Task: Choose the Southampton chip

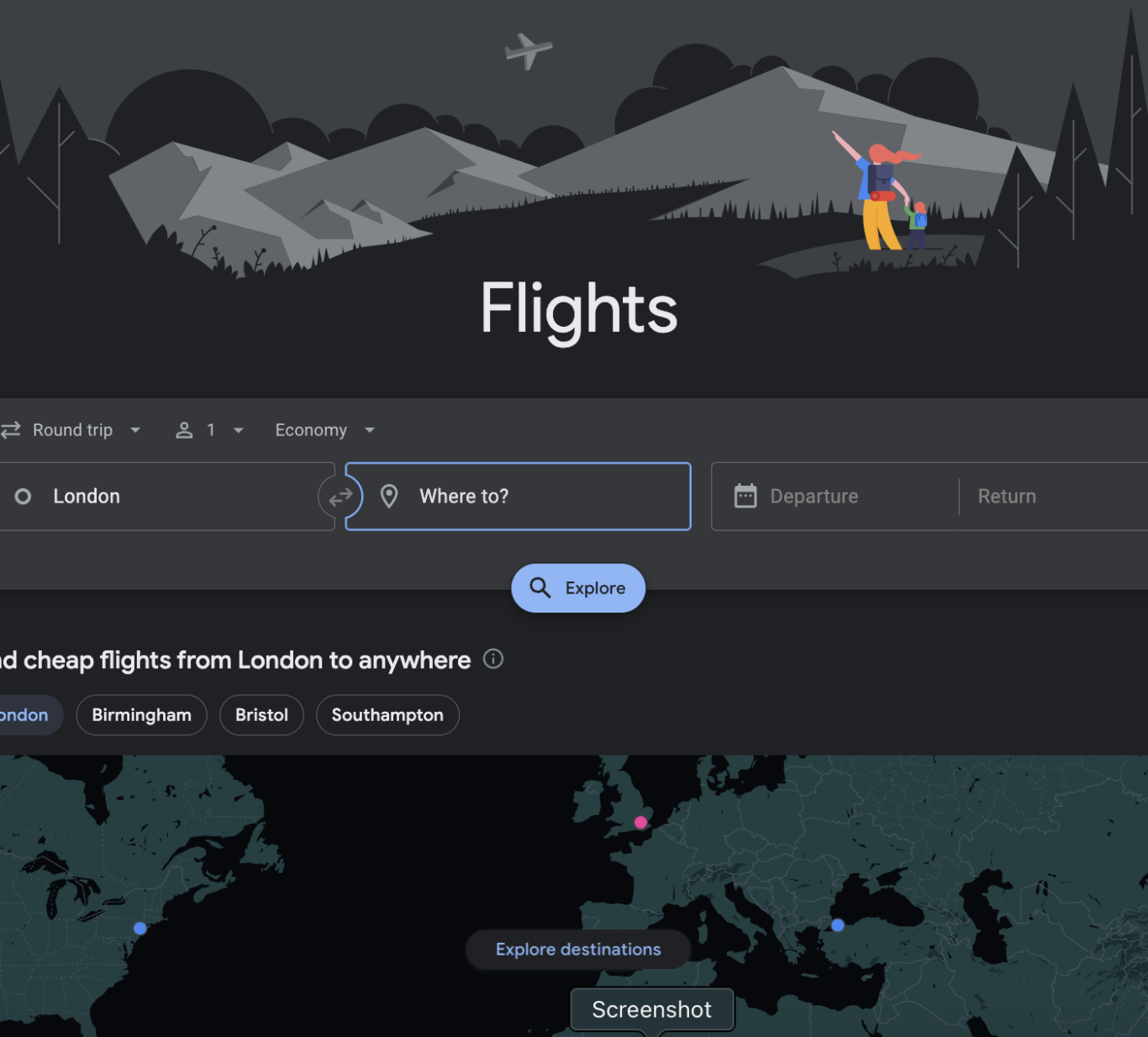Action: [387, 715]
